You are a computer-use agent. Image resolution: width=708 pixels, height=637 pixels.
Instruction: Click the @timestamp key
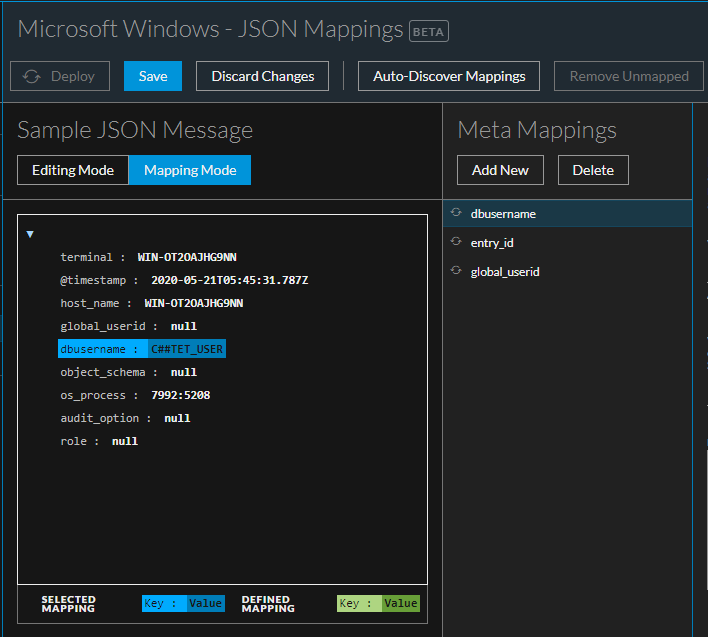(x=93, y=280)
